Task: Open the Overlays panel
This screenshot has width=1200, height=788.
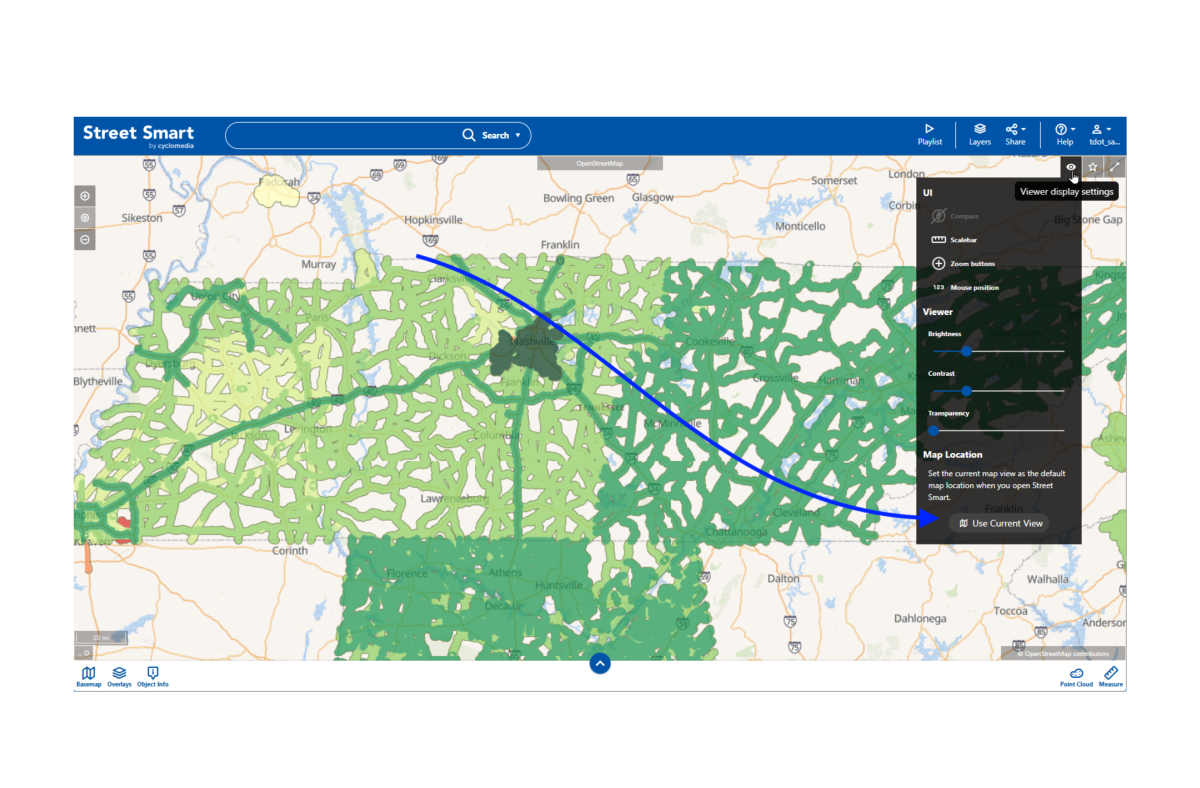Action: [x=119, y=677]
